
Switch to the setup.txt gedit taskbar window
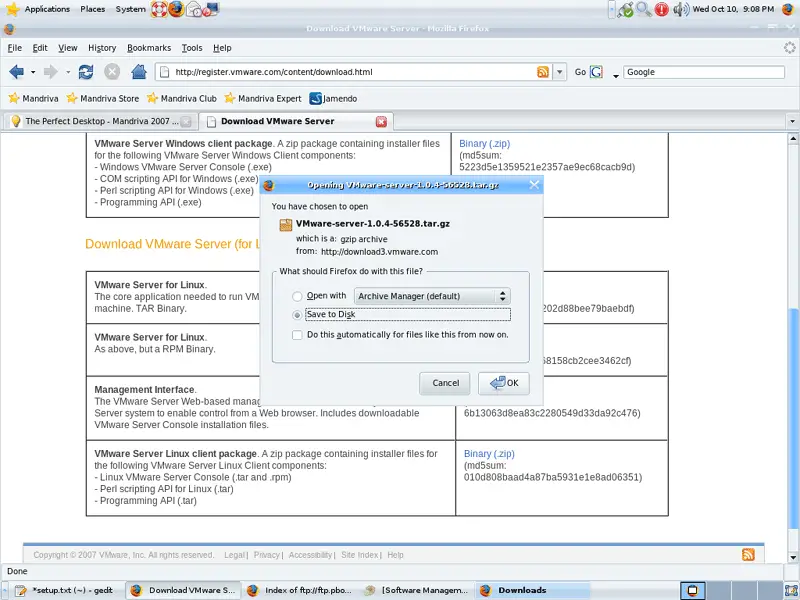pos(64,590)
